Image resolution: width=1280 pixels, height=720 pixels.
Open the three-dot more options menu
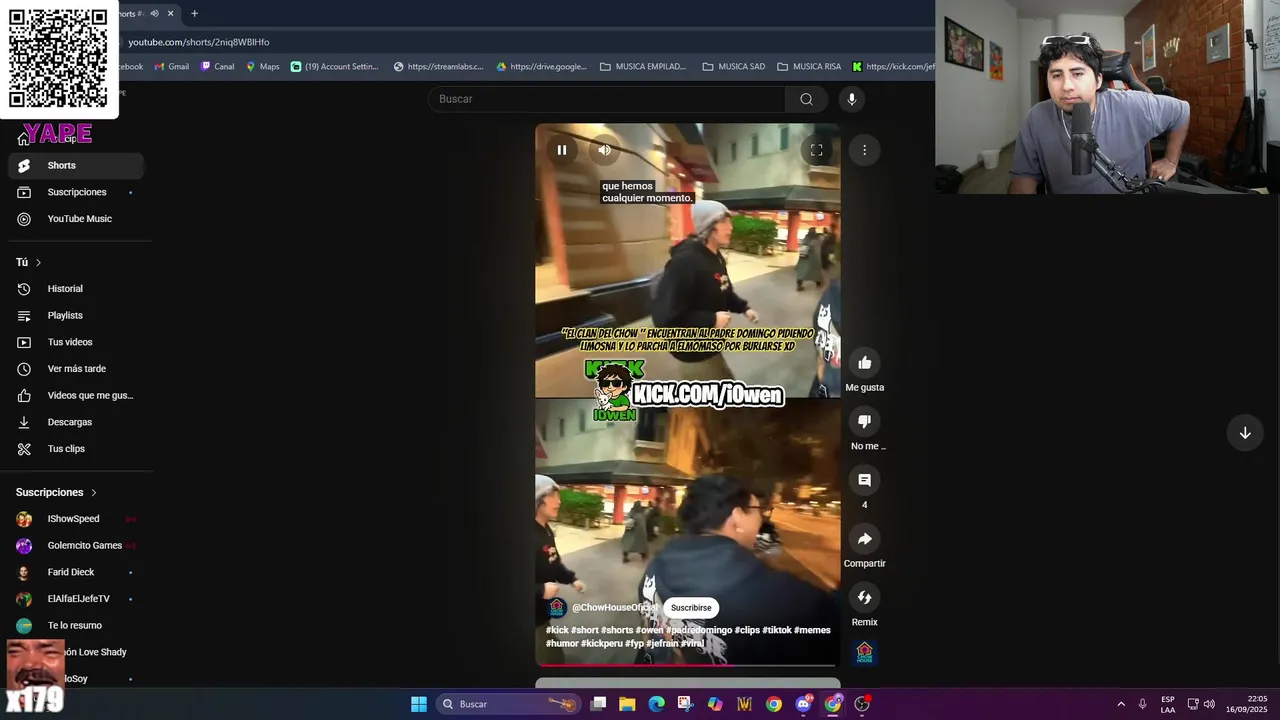tap(864, 150)
